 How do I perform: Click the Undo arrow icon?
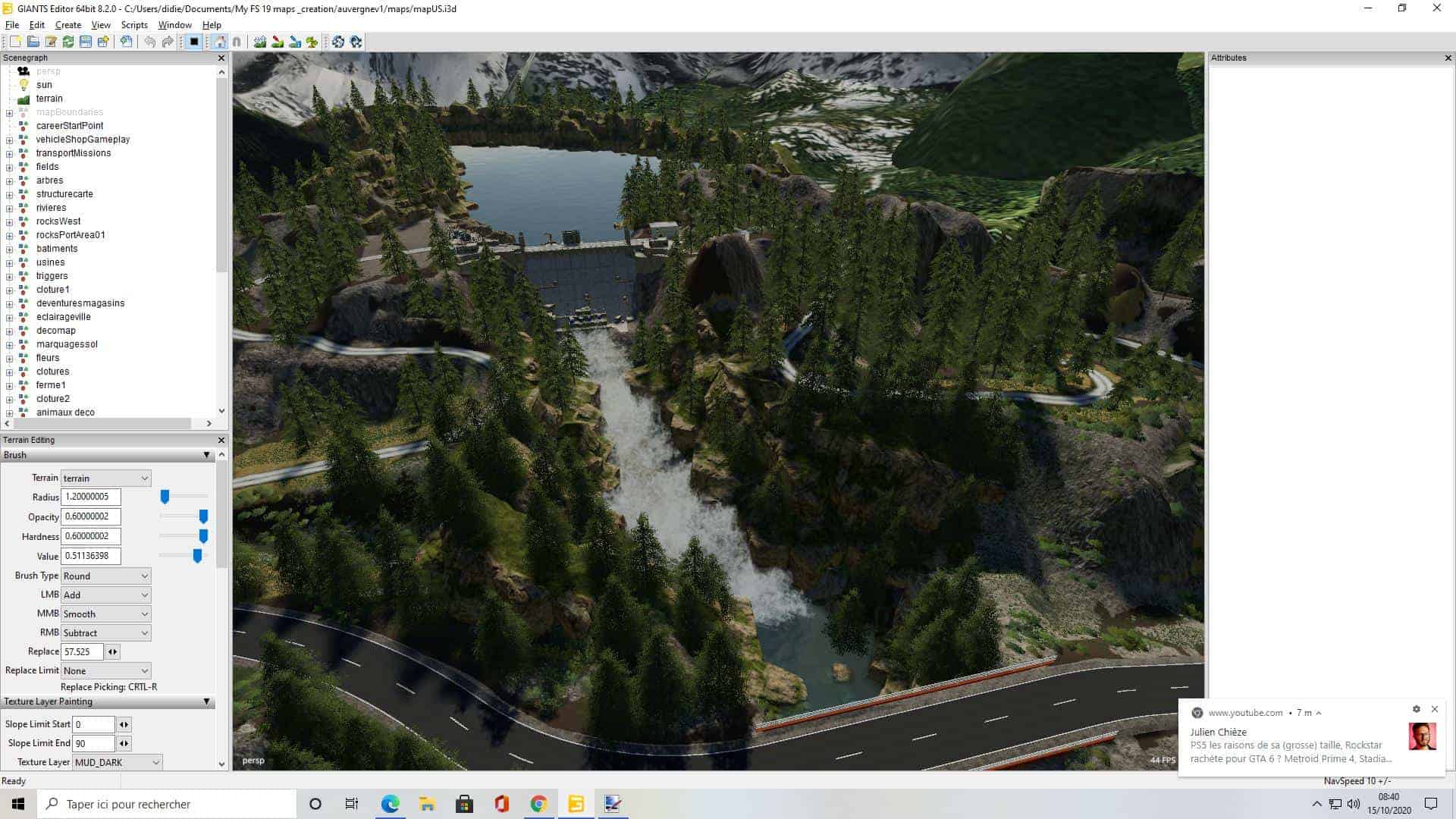coord(149,42)
